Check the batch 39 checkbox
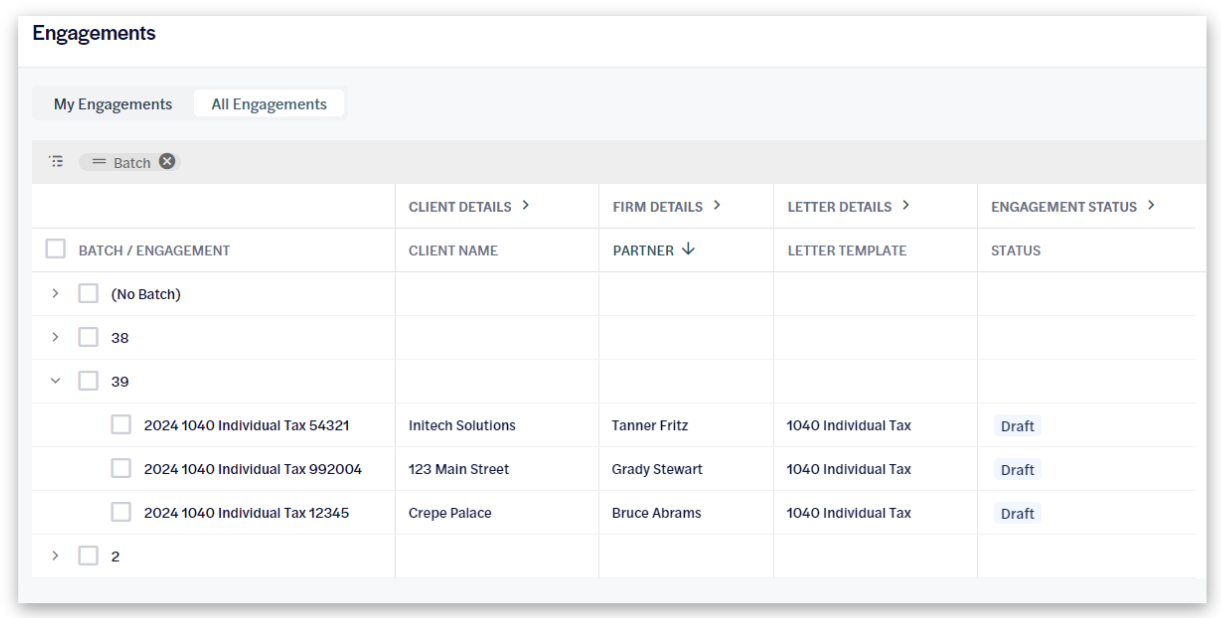This screenshot has height=618, width=1221. (88, 381)
